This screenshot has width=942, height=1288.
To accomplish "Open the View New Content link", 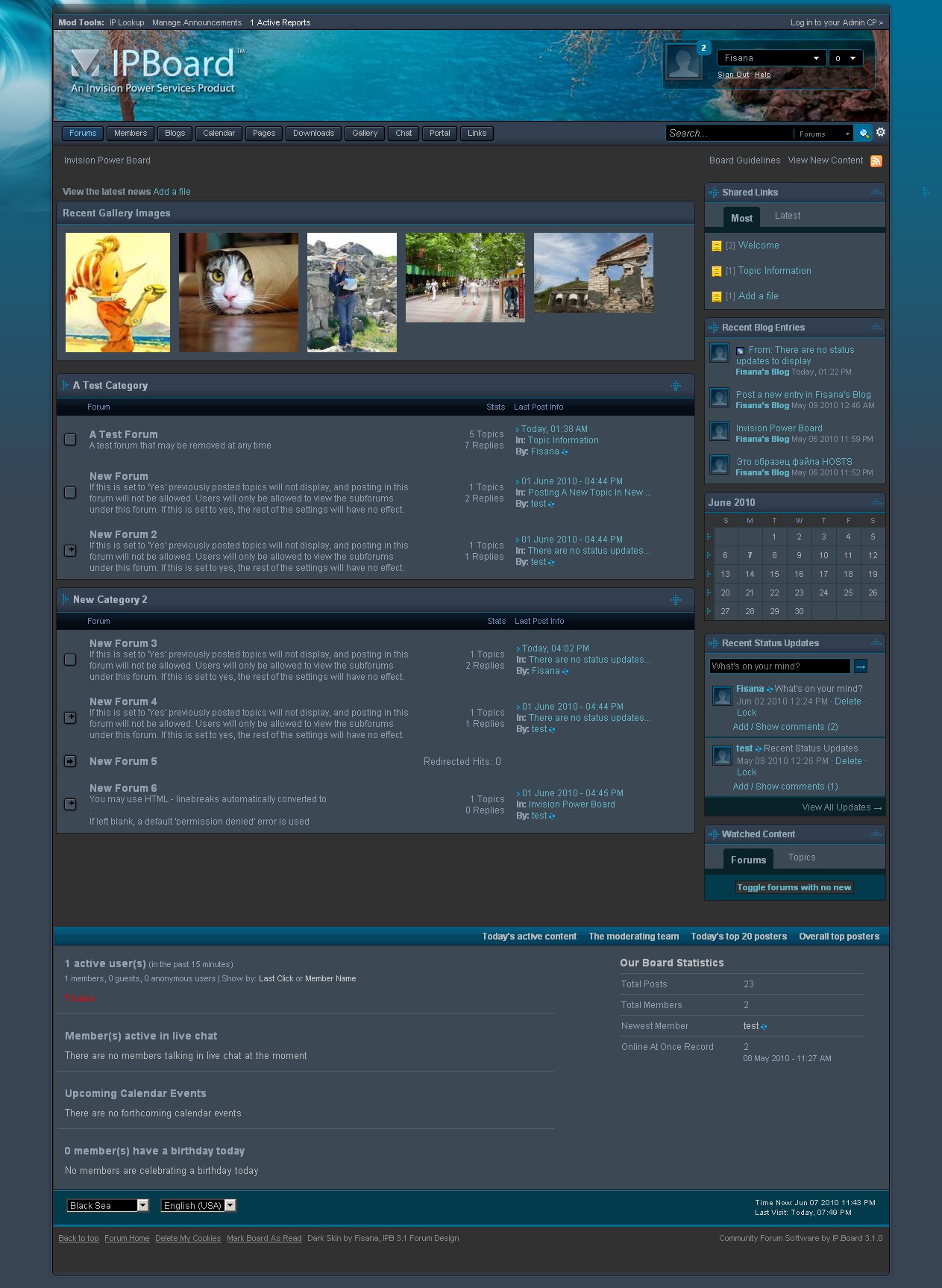I will 825,160.
